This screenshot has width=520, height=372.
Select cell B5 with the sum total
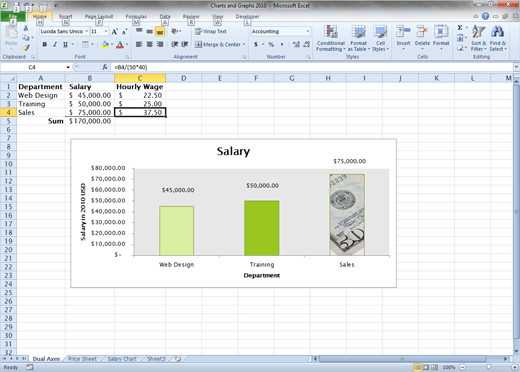(90, 121)
